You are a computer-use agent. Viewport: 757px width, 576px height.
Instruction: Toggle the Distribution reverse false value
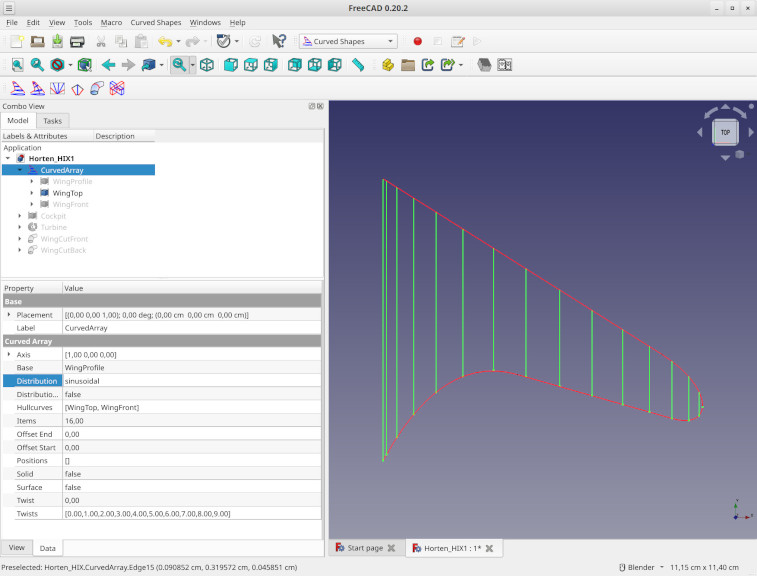(192, 394)
